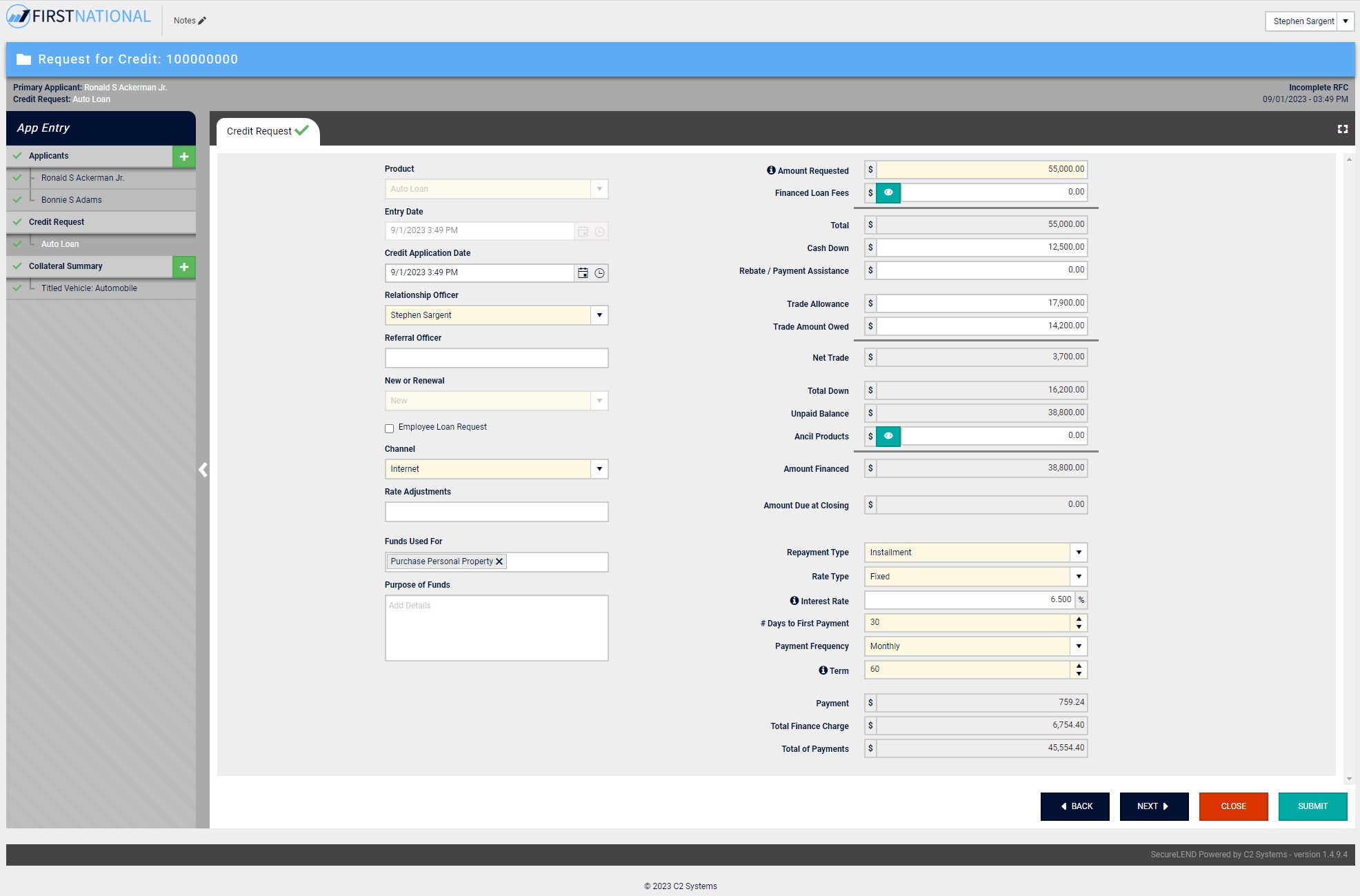Image resolution: width=1360 pixels, height=896 pixels.
Task: Open Credit Application Date calendar picker
Action: click(x=583, y=273)
